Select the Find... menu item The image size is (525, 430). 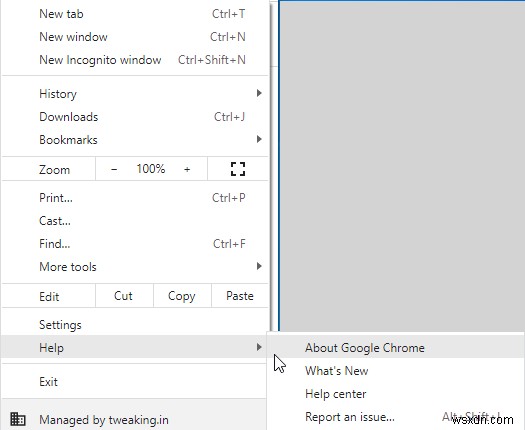[135, 244]
